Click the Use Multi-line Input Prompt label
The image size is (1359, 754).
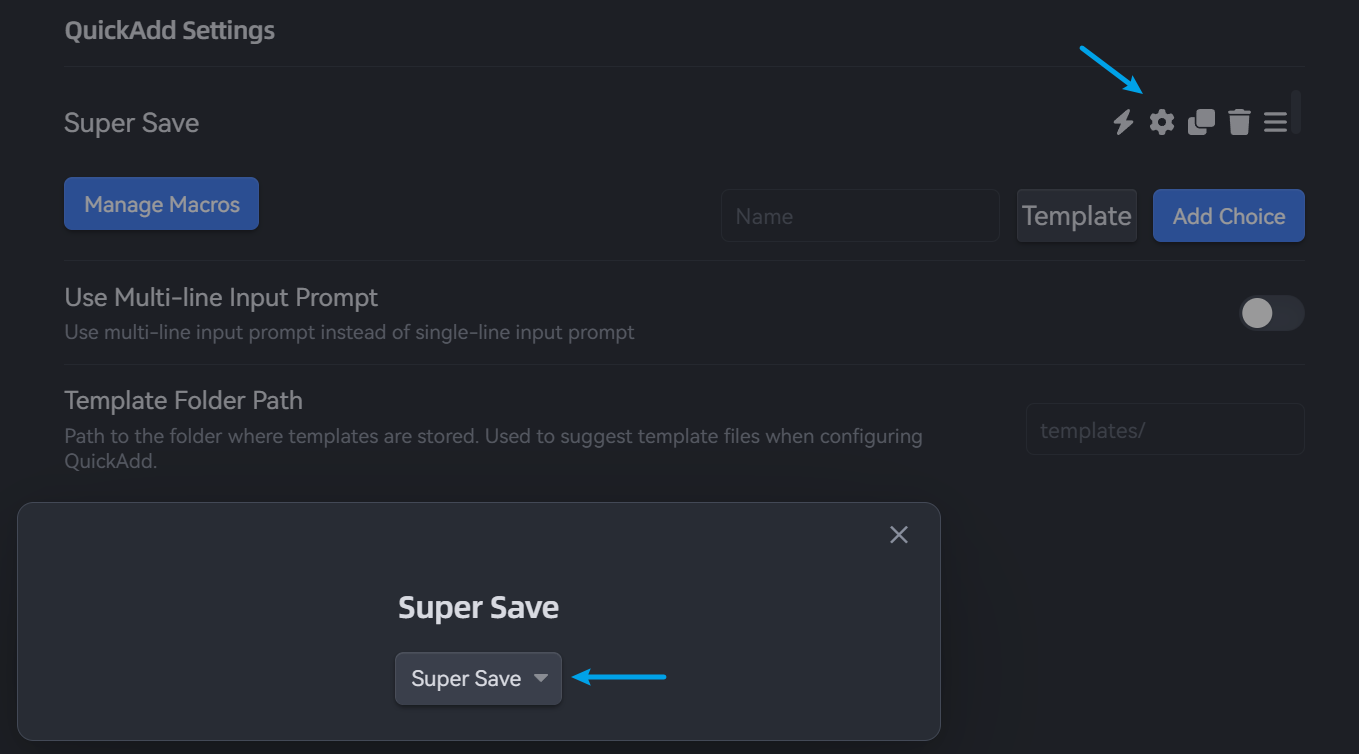point(221,298)
